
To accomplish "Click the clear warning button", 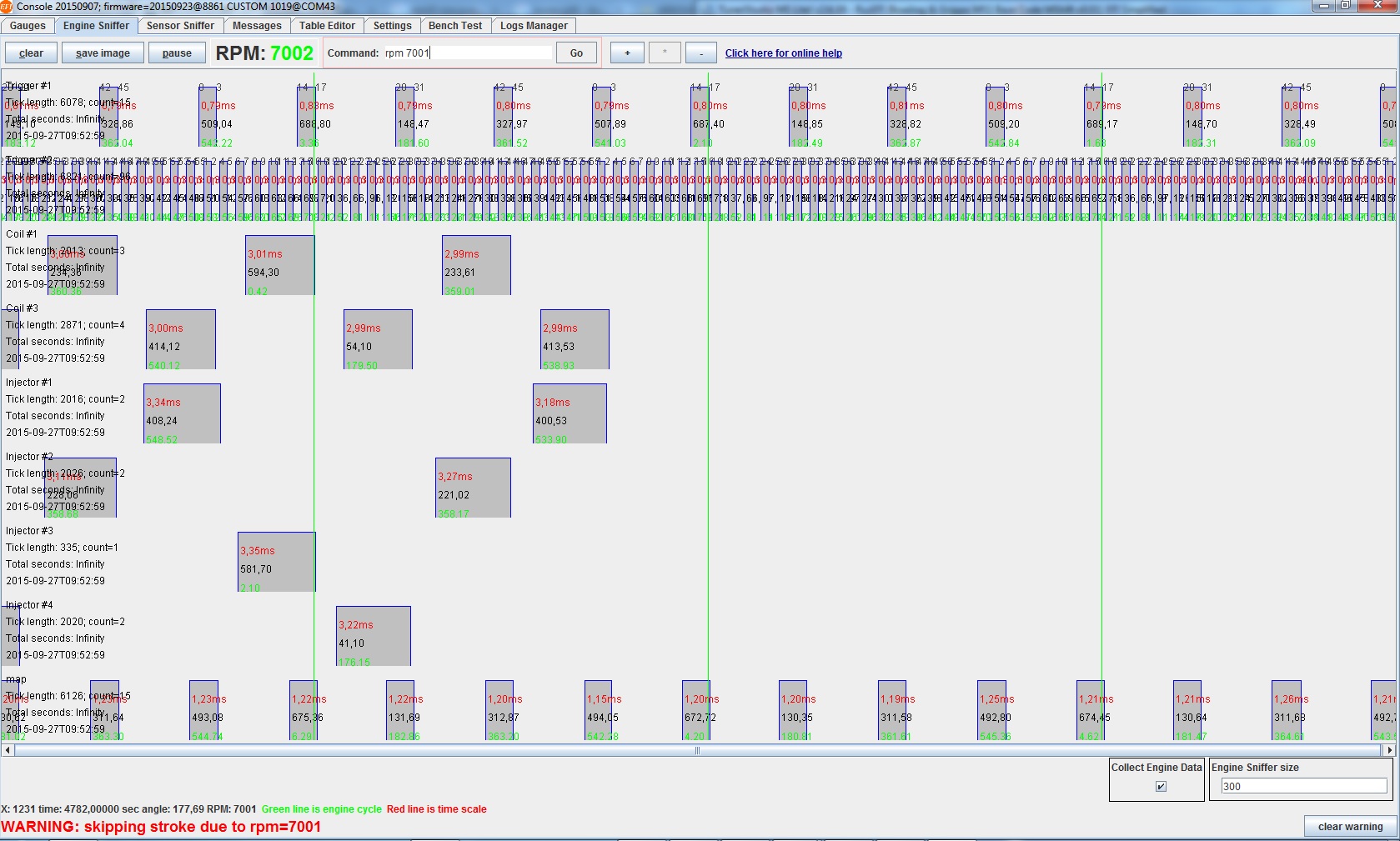I will coord(1350,827).
